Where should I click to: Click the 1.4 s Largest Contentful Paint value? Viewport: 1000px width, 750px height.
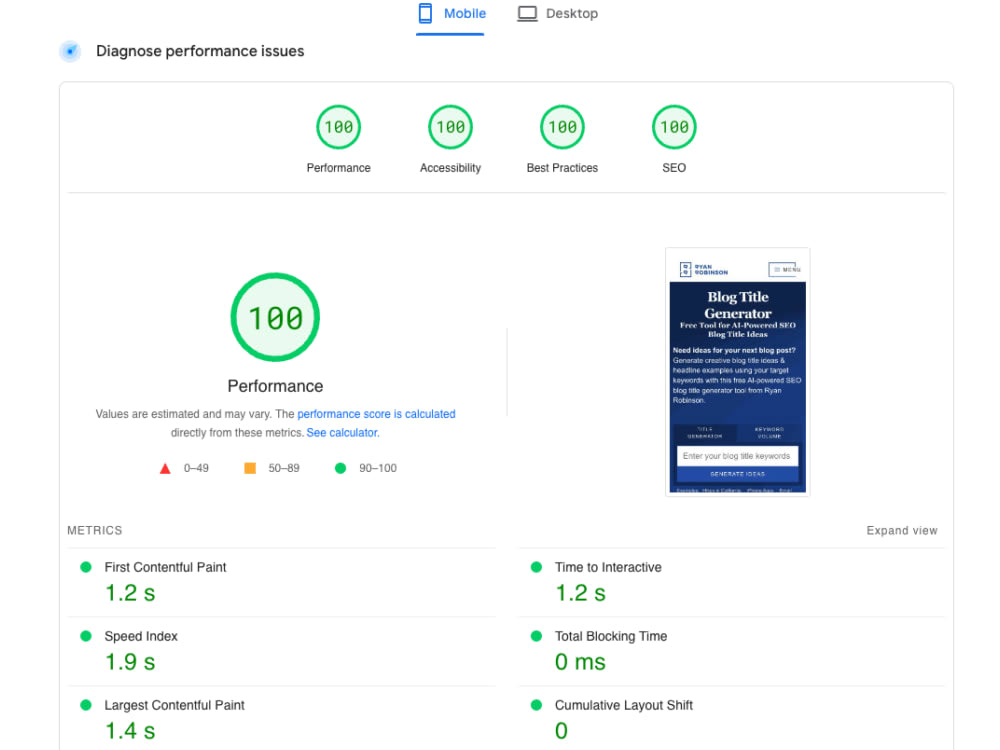[x=130, y=731]
